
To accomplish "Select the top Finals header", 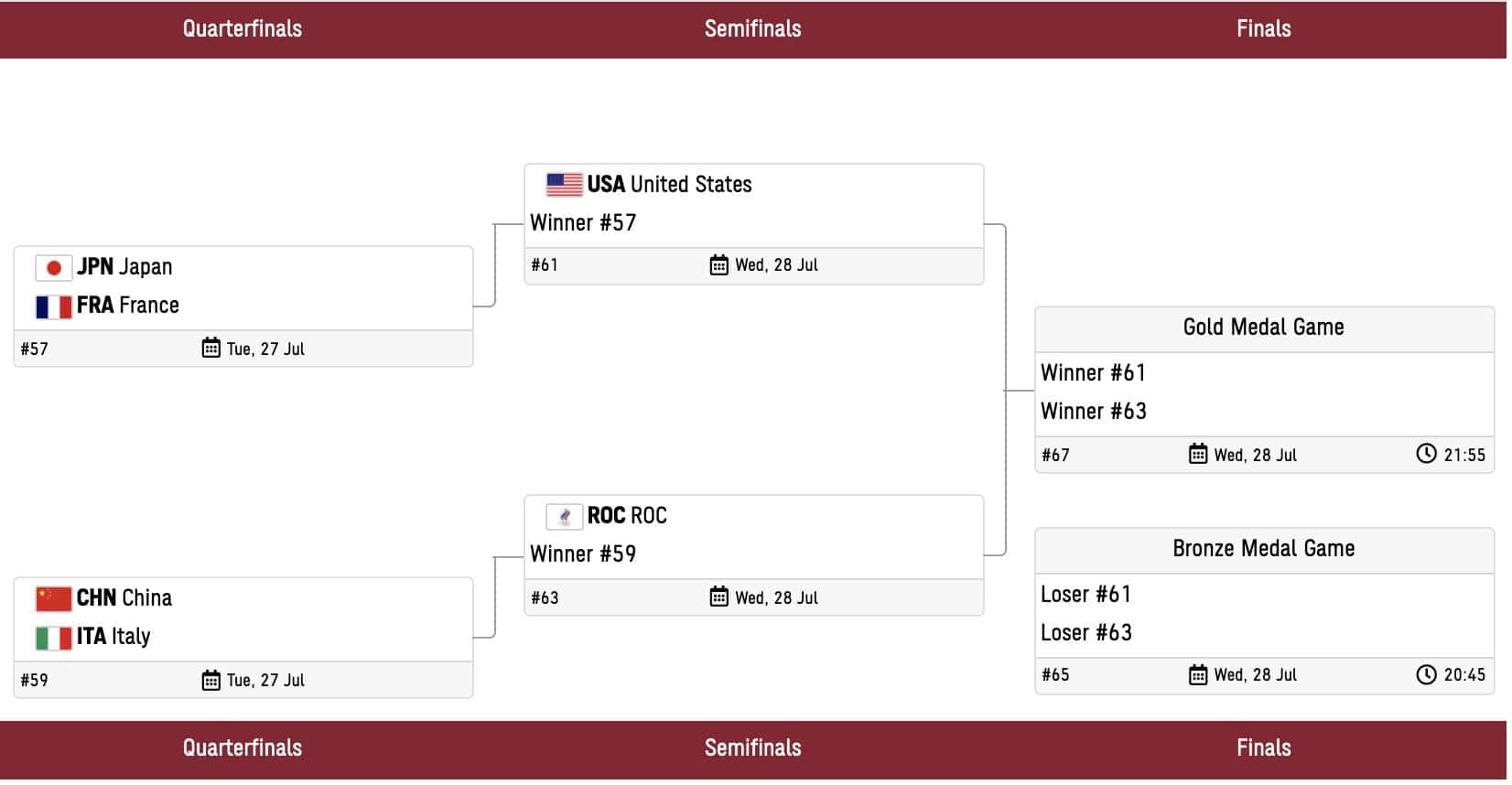I will [x=1263, y=29].
